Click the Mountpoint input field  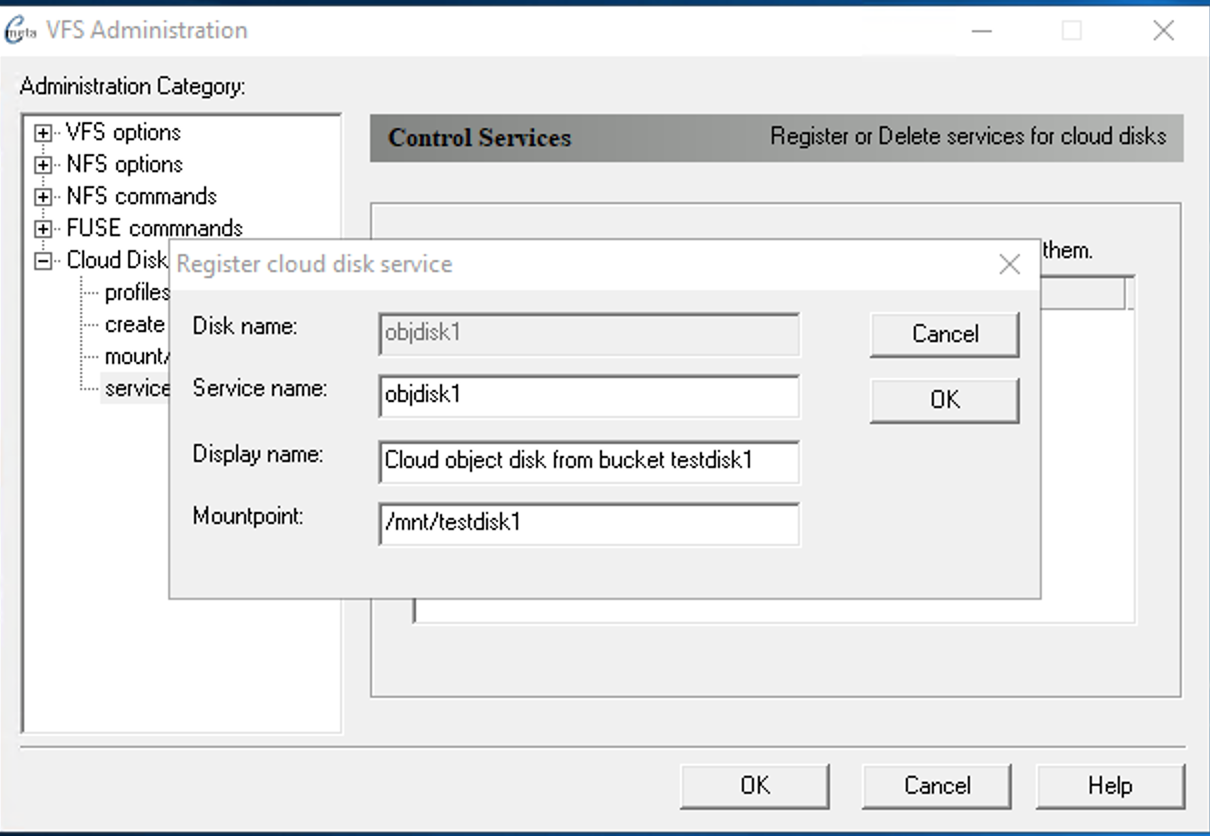click(589, 523)
